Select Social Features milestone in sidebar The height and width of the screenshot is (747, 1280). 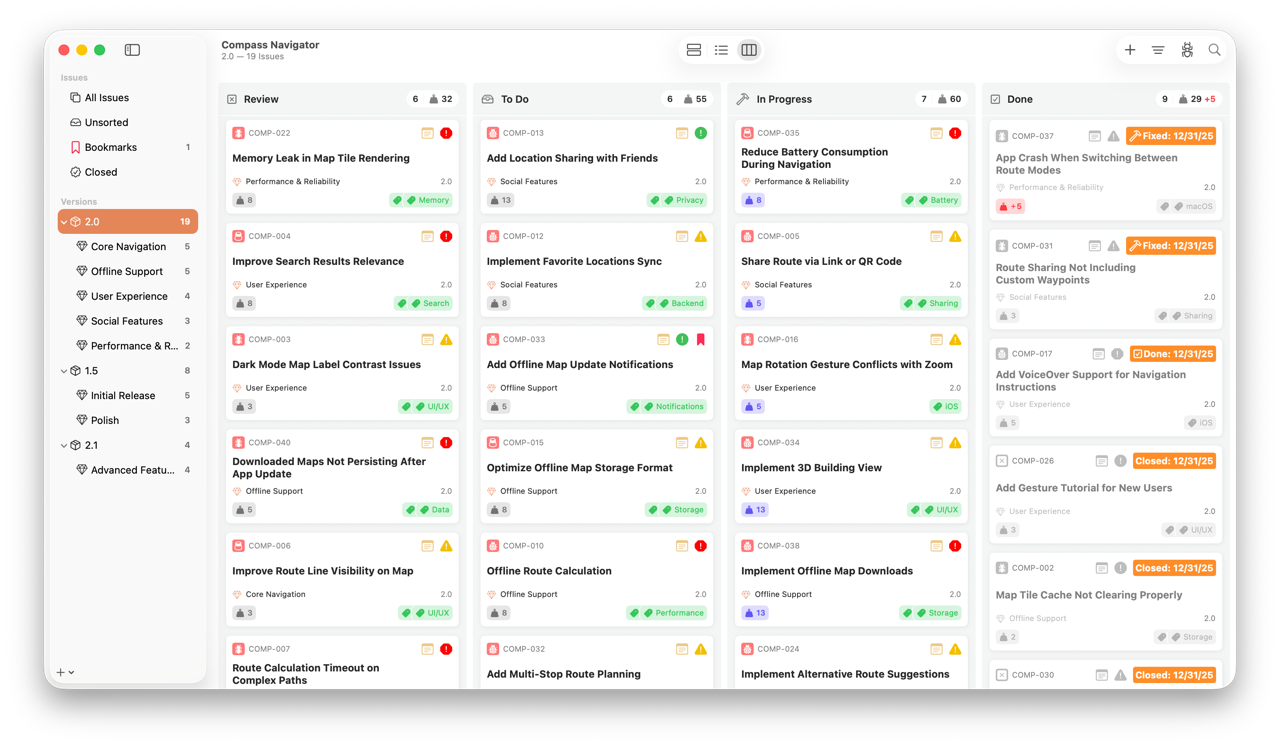tap(128, 321)
